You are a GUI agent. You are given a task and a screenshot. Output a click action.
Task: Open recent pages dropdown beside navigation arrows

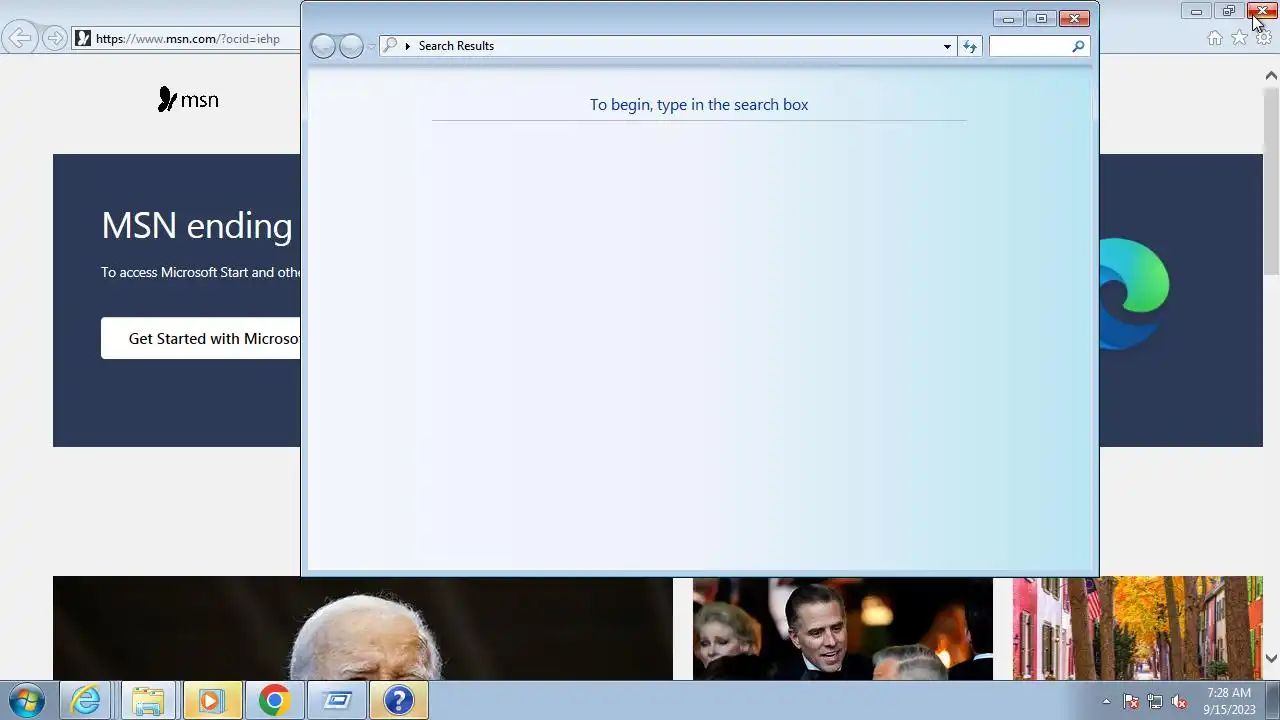pyautogui.click(x=371, y=46)
